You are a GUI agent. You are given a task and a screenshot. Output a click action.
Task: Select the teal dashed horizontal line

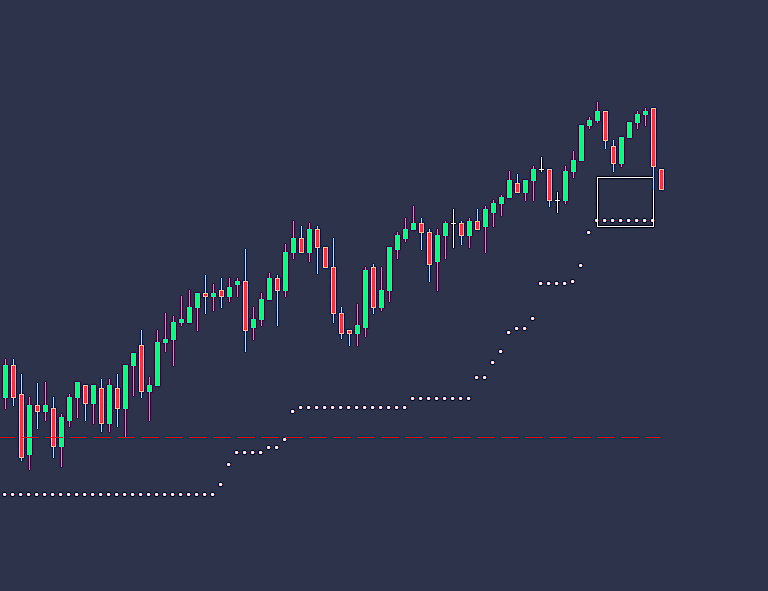pos(400,437)
